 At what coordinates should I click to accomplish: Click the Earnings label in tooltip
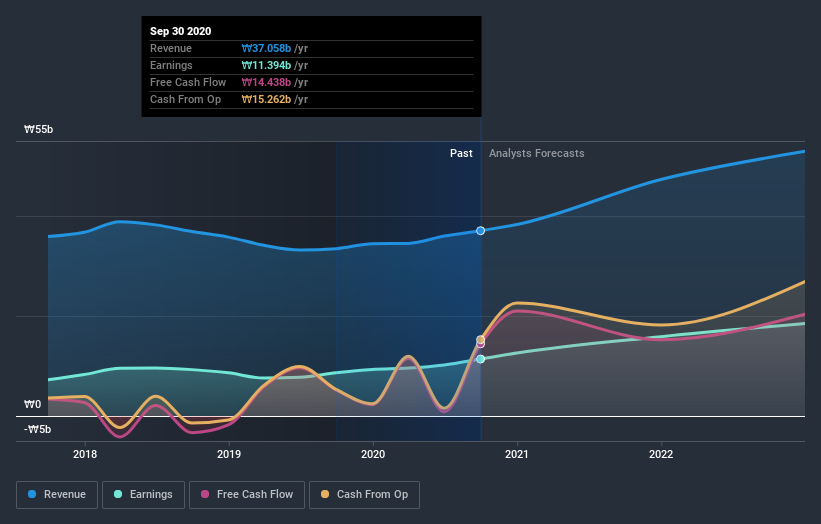tap(171, 65)
